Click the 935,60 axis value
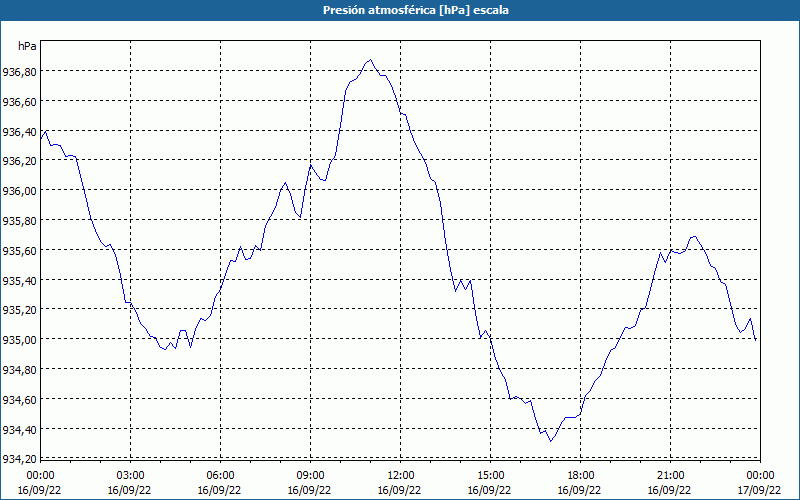 tap(19, 251)
